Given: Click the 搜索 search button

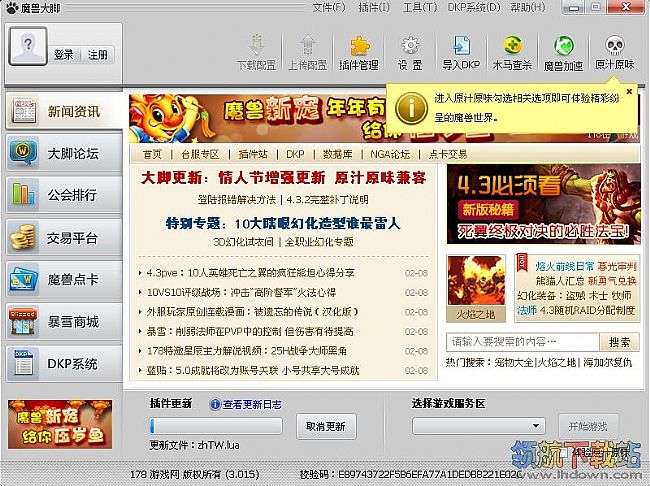Looking at the screenshot, I should [619, 342].
